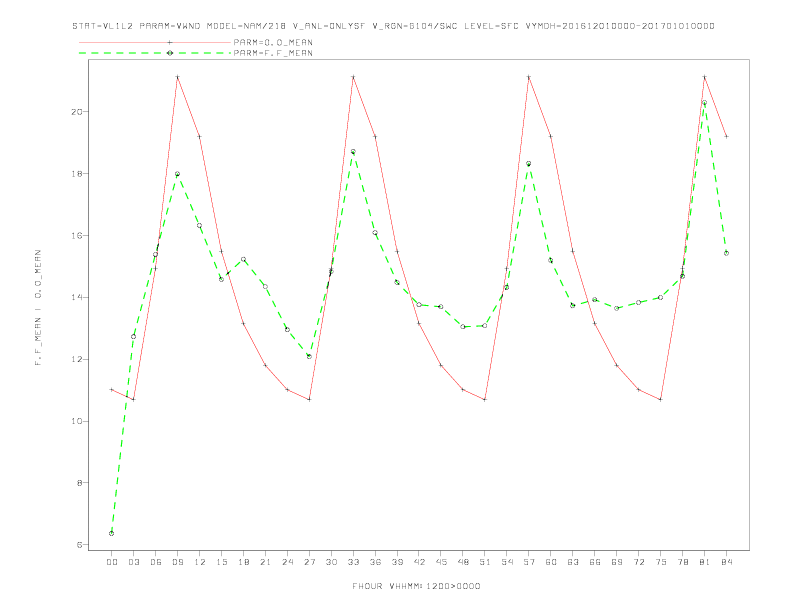Image resolution: width=792 pixels, height=612 pixels.
Task: Click the x-axis tick label 63
Action: (573, 562)
